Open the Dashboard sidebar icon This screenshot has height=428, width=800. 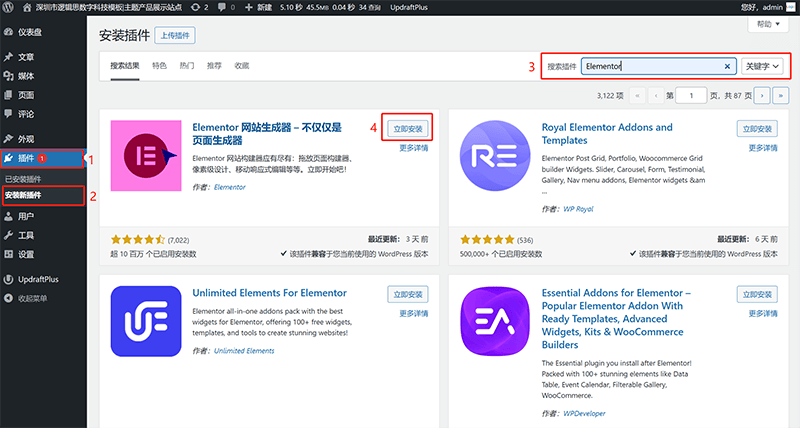coord(8,32)
